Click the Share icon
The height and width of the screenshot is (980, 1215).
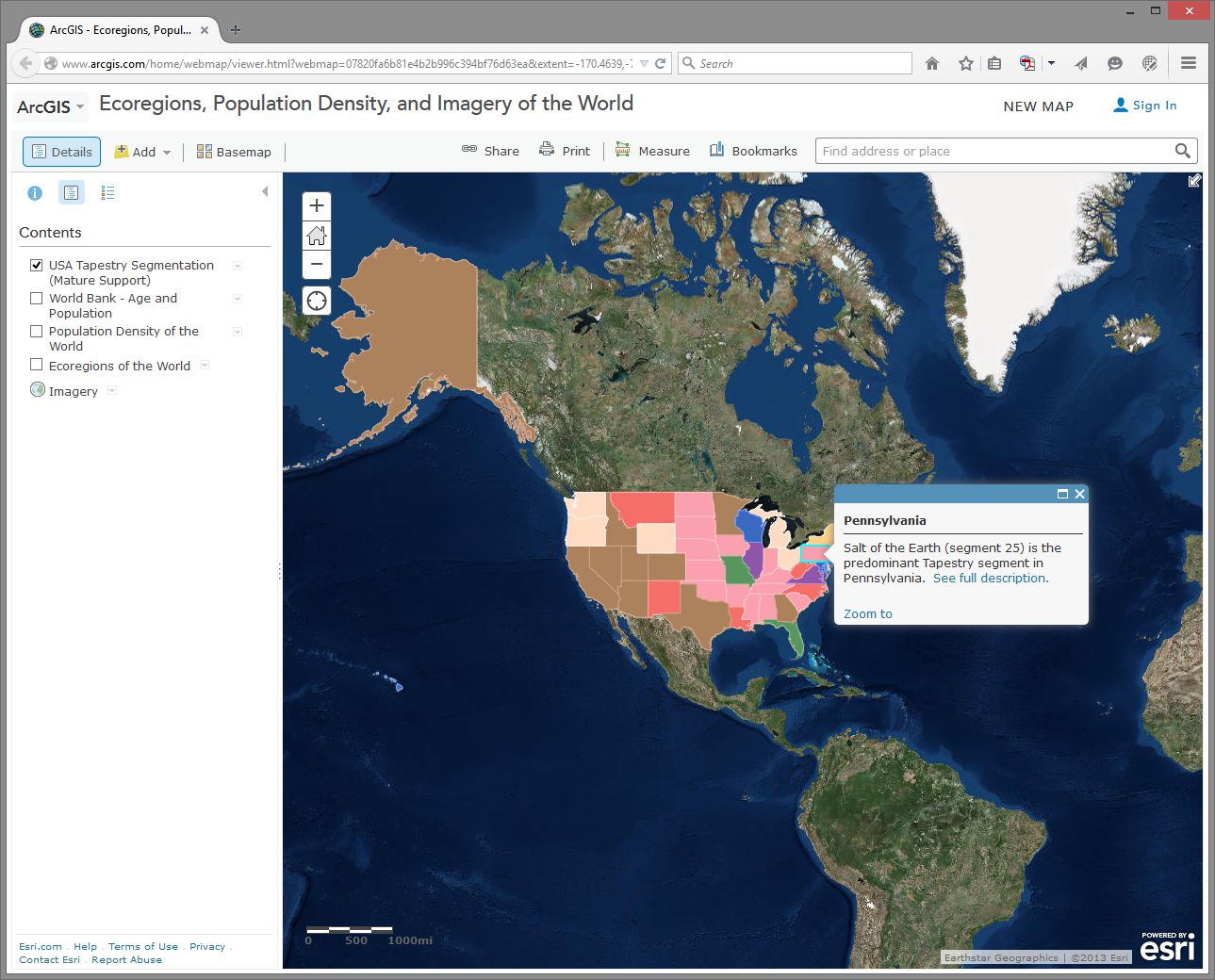[489, 150]
